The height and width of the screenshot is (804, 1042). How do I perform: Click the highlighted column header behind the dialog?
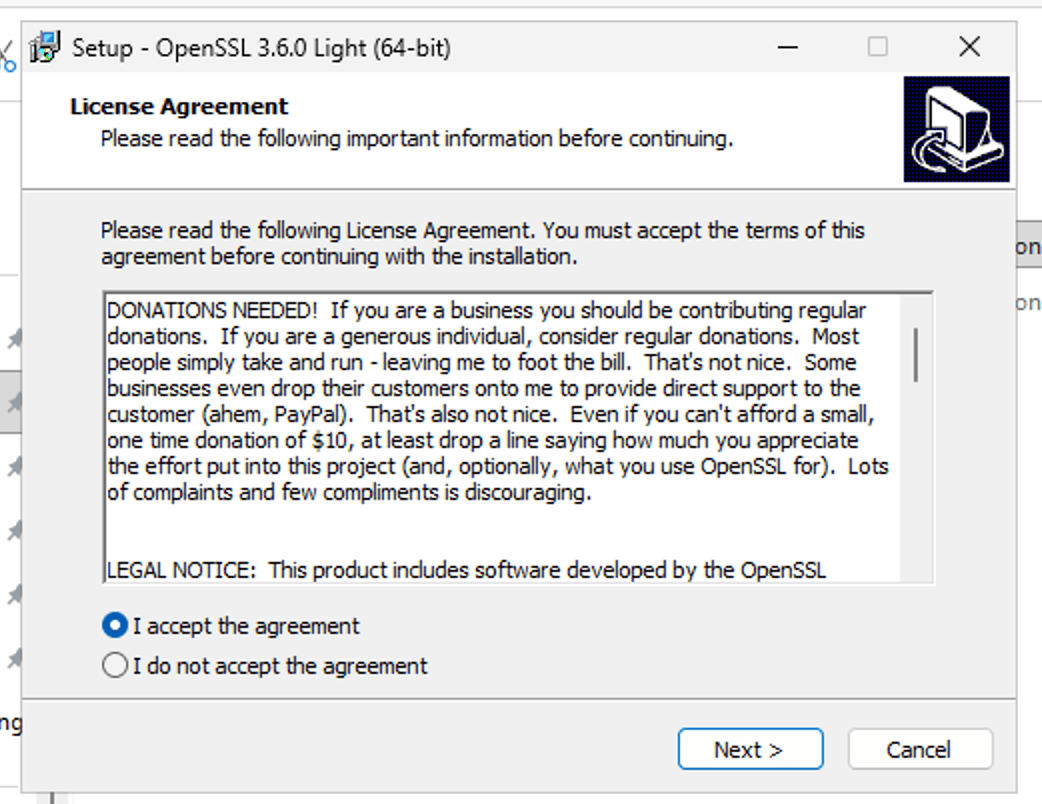(1029, 246)
